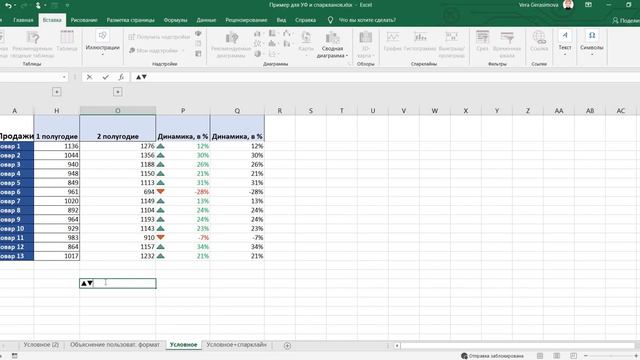The height and width of the screenshot is (360, 640).
Task: Click Поделиться share button
Action: [x=626, y=20]
